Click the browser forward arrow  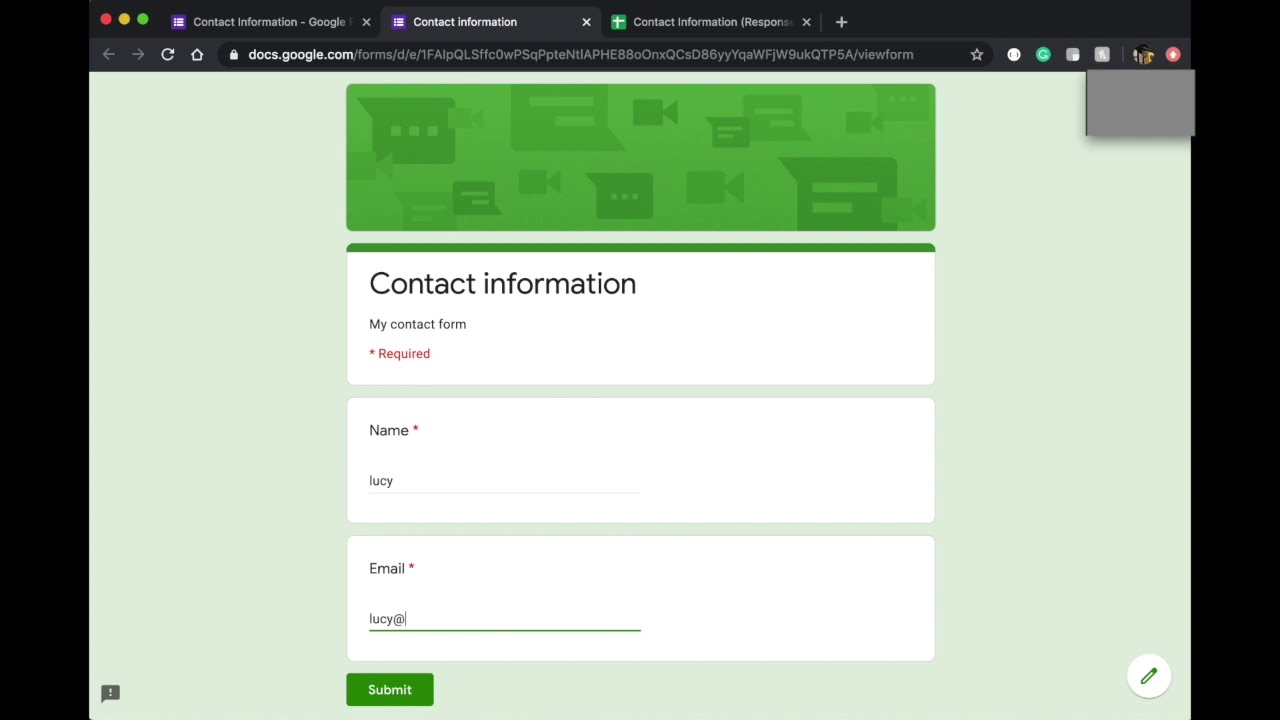tap(138, 54)
